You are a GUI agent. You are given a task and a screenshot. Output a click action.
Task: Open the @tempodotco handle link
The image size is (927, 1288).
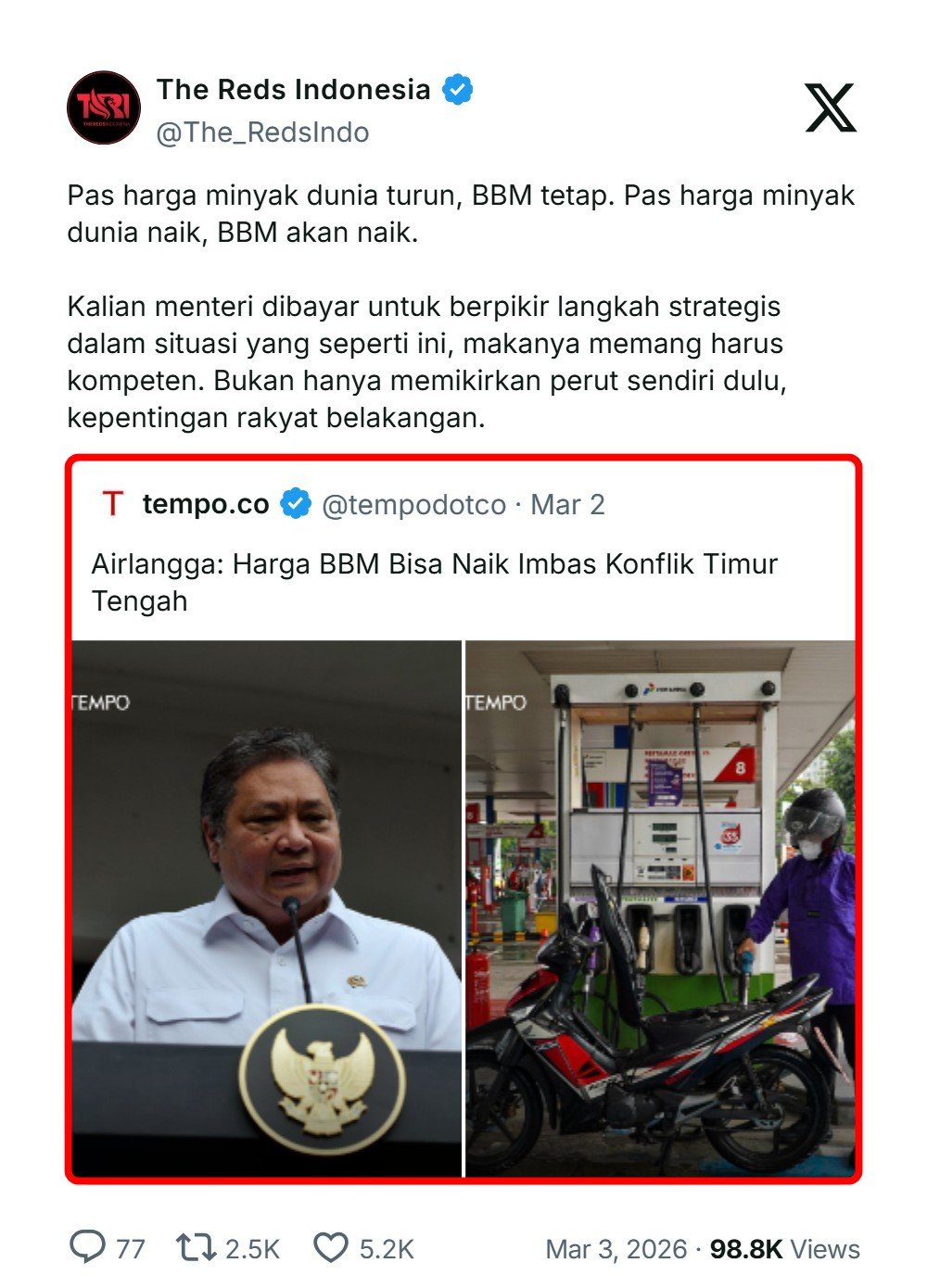(x=413, y=505)
